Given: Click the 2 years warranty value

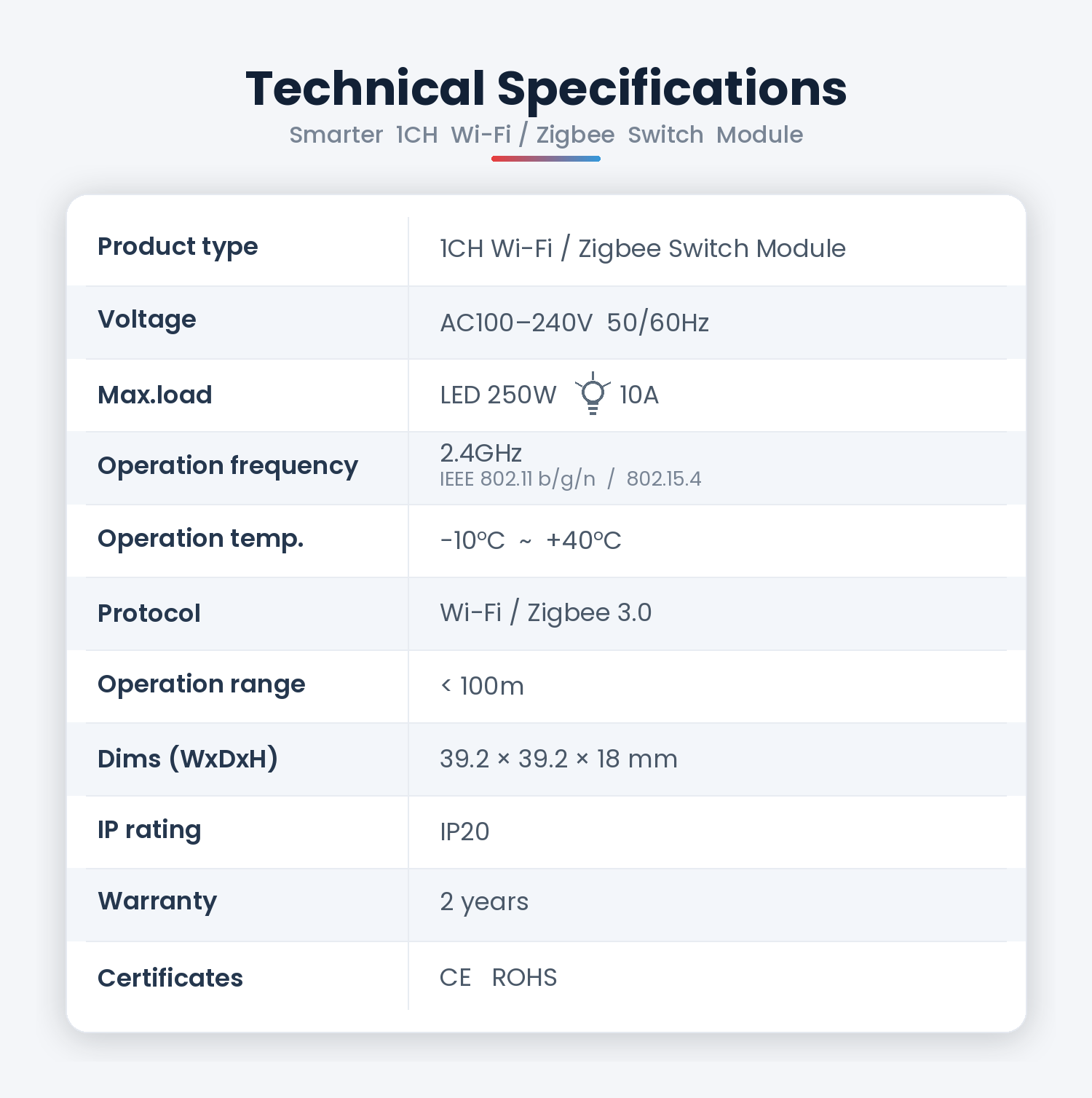Looking at the screenshot, I should [484, 902].
